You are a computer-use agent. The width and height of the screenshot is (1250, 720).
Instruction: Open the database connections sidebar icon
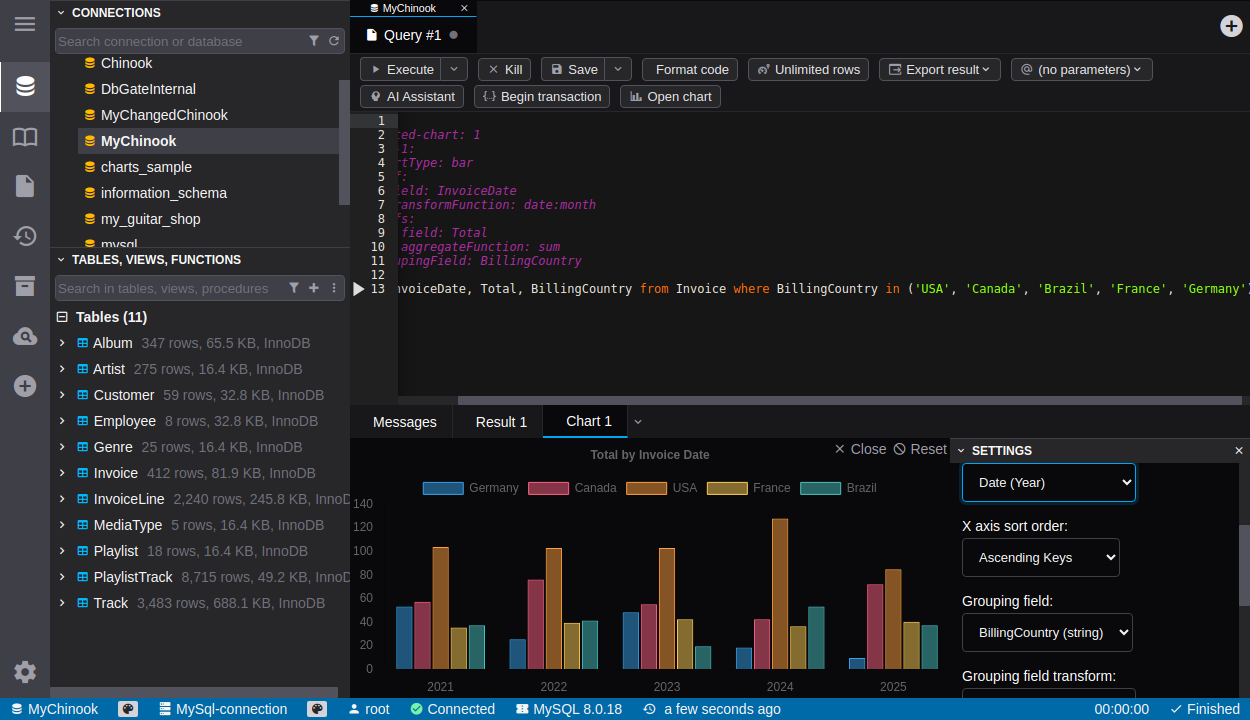coord(25,87)
